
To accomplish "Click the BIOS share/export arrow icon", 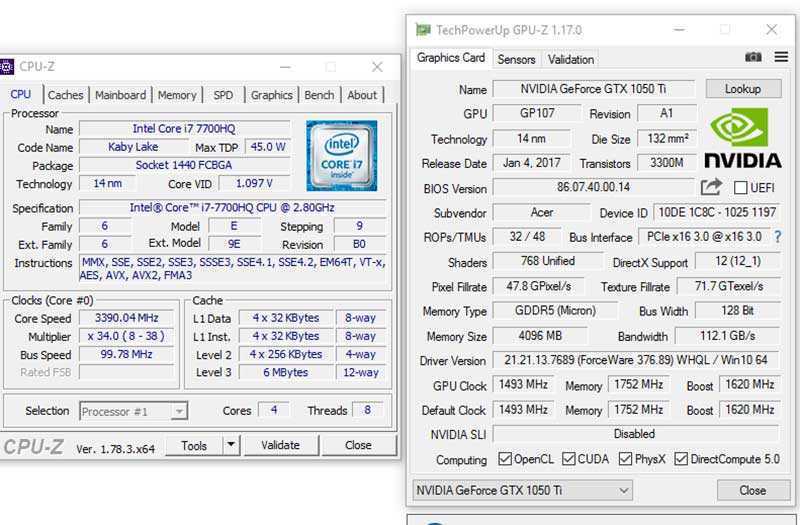I will [x=711, y=187].
